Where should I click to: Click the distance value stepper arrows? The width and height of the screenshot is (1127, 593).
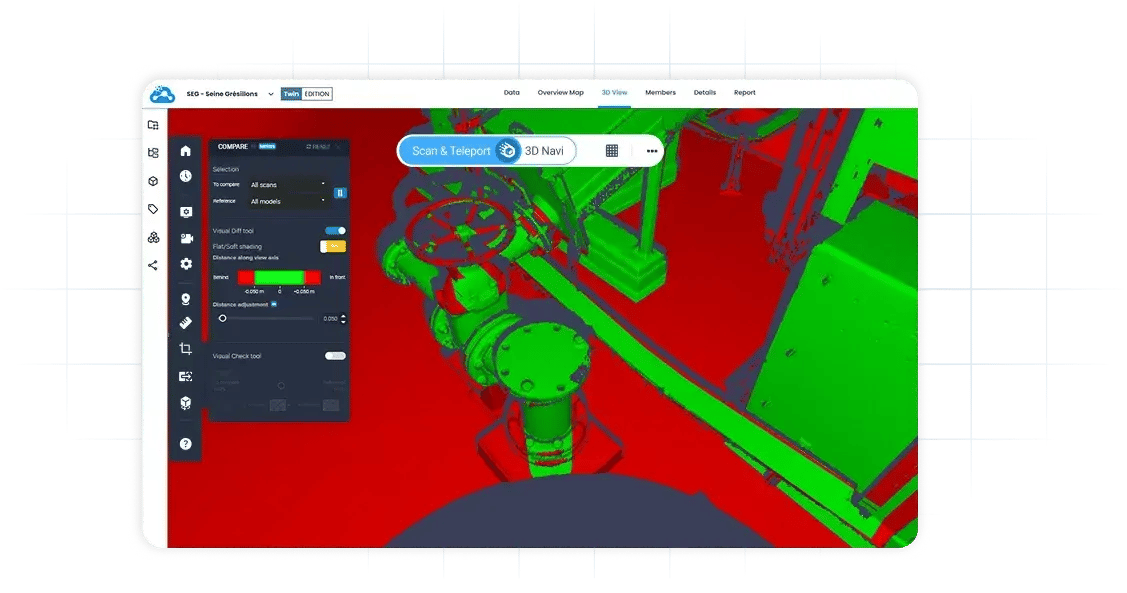pos(344,318)
